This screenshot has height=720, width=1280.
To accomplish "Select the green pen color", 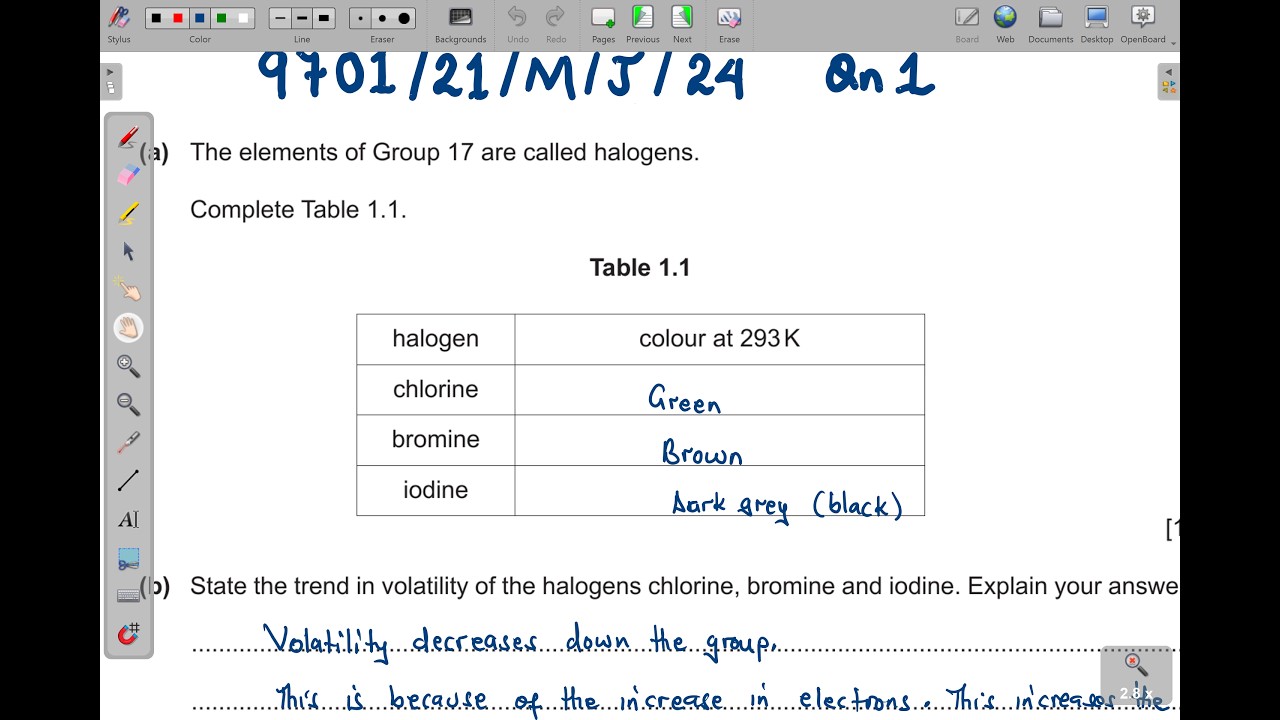I will (x=222, y=18).
